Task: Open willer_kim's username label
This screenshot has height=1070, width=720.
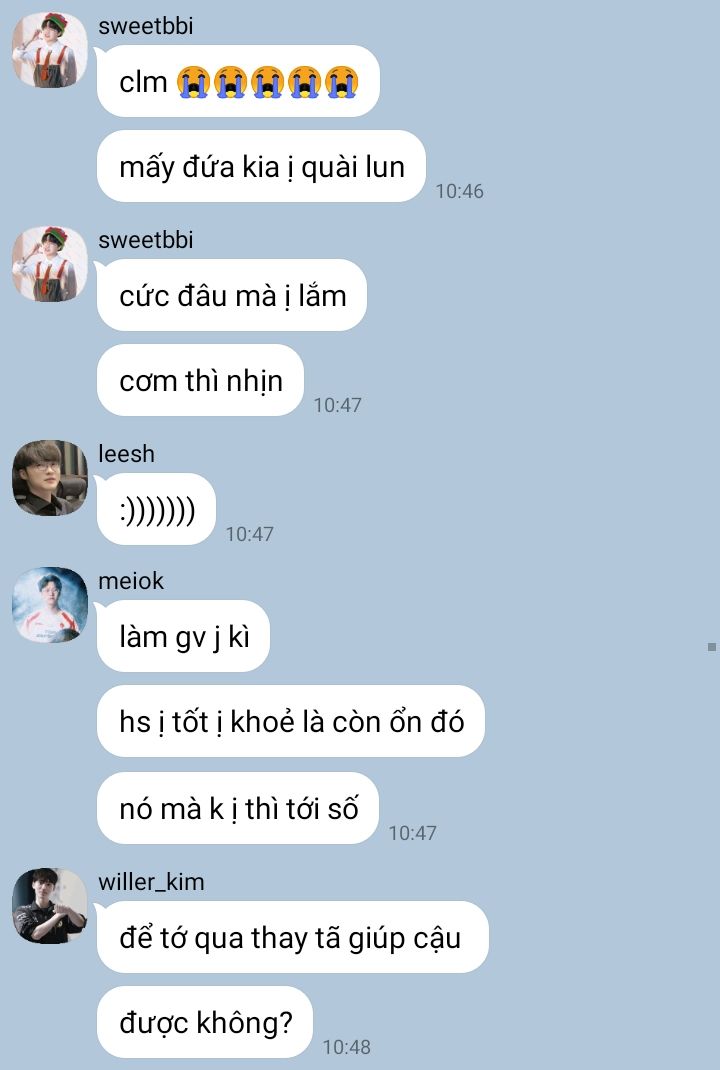Action: tap(151, 882)
